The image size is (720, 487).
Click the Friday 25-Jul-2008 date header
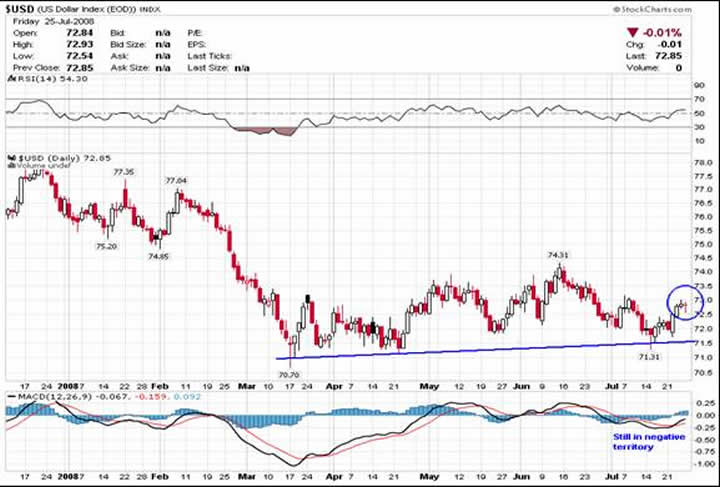tap(44, 22)
